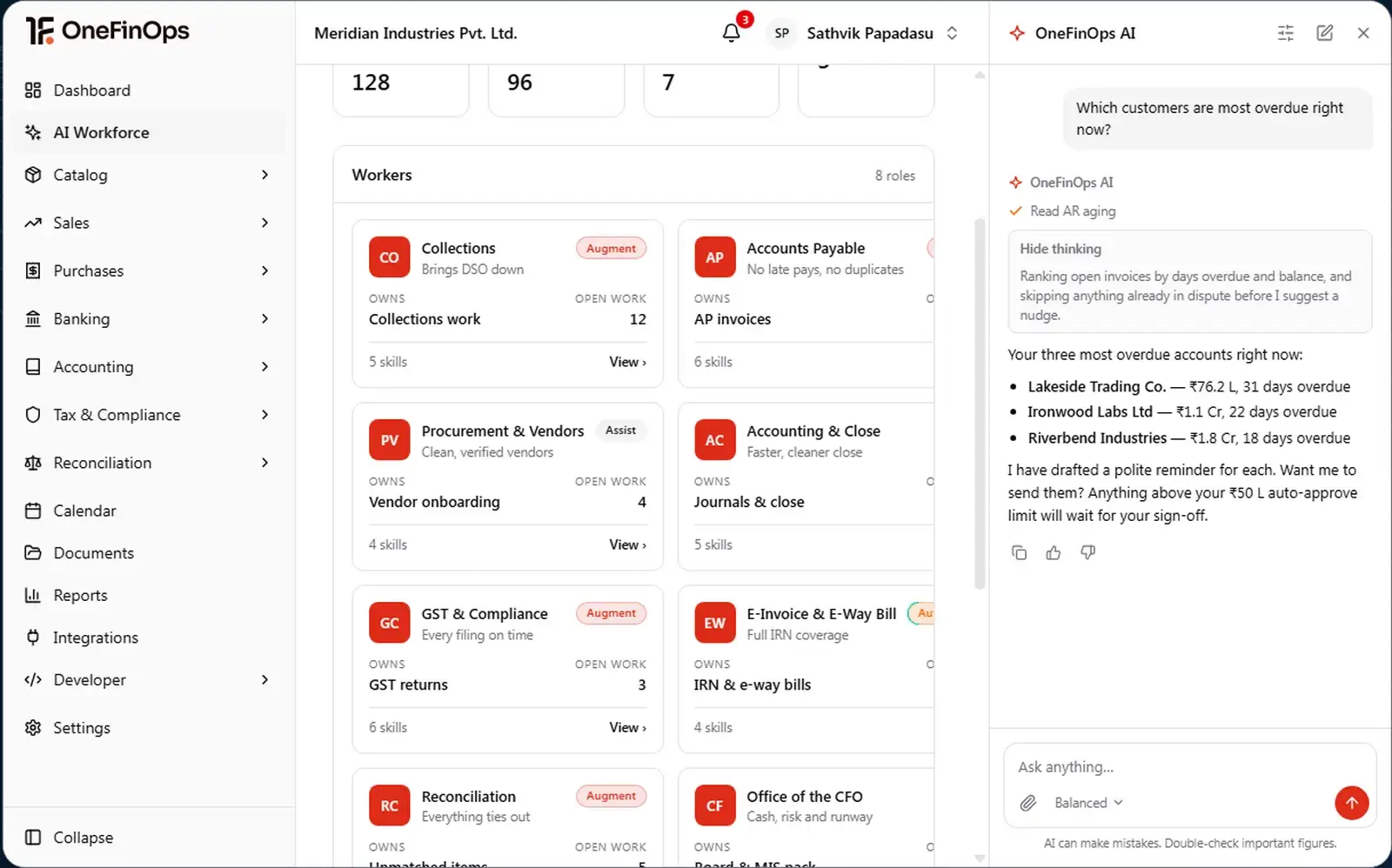
Task: Click the RC Reconciliation worker icon
Action: (x=389, y=805)
